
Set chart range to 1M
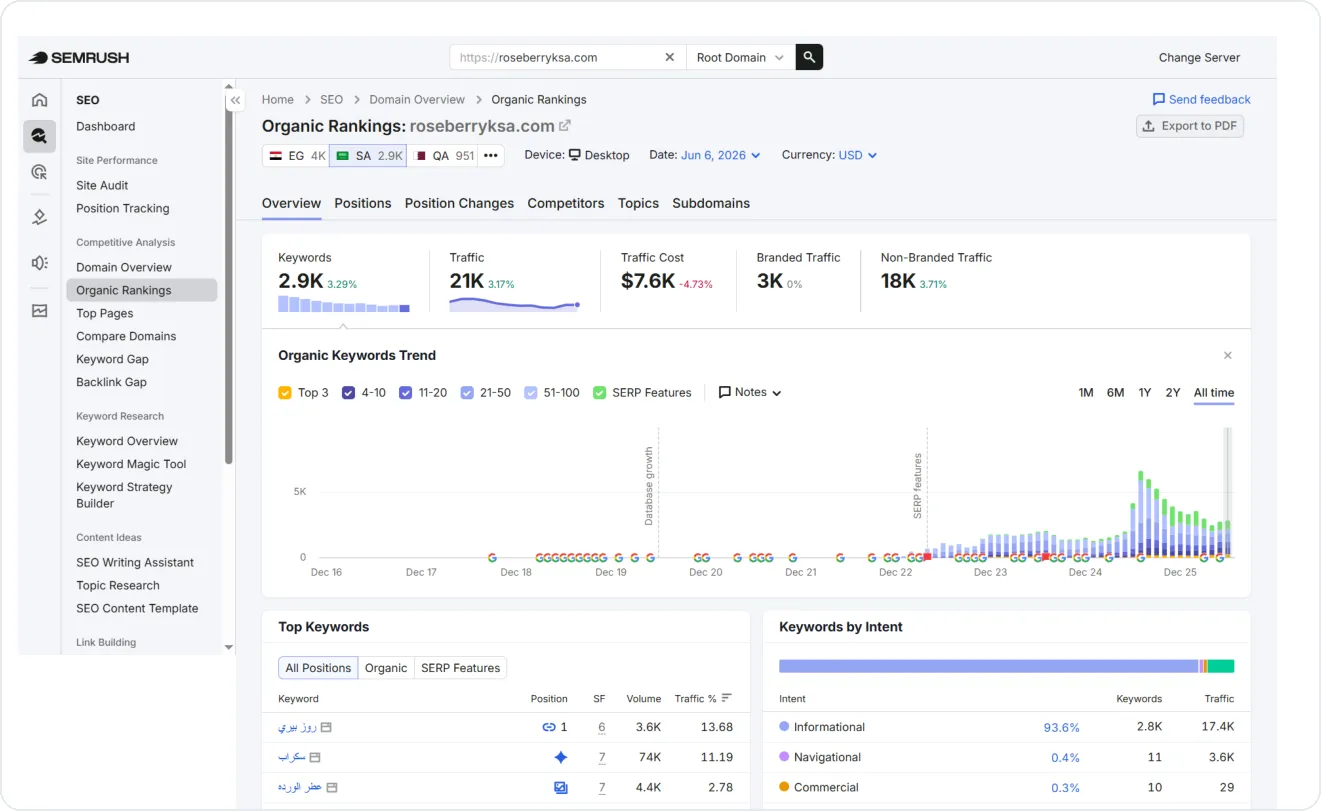pos(1086,393)
